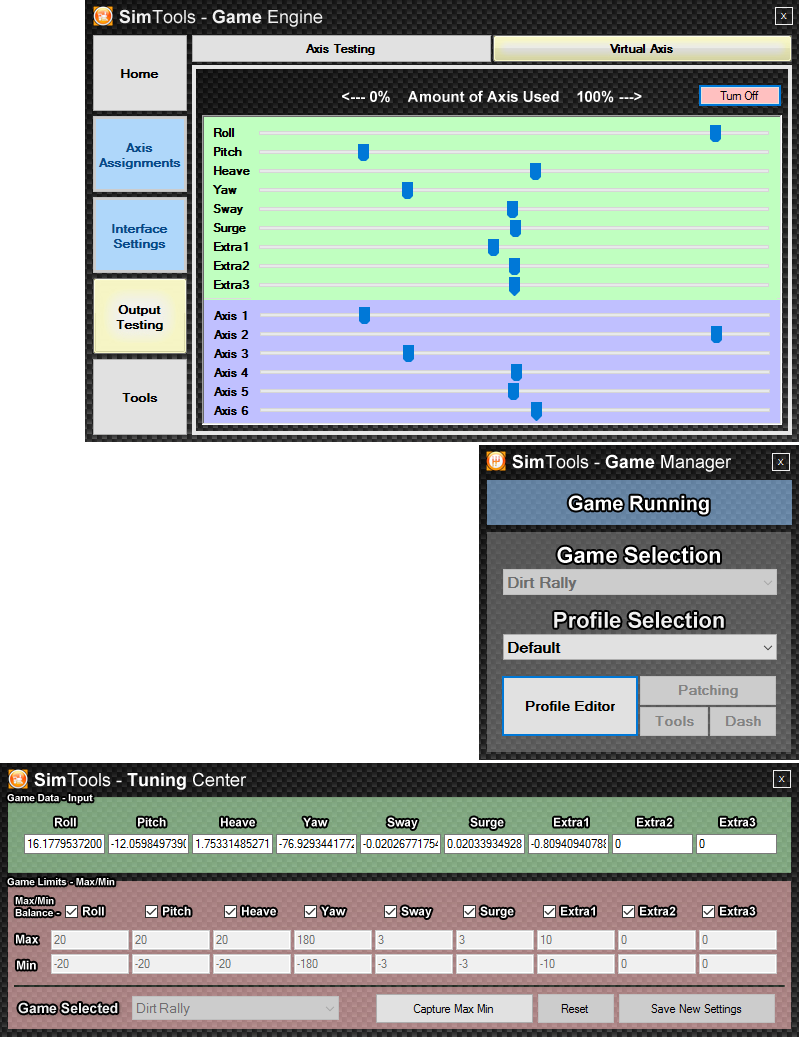Toggle the Roll max/min balance checkbox
Image resolution: width=799 pixels, height=1037 pixels.
72,911
